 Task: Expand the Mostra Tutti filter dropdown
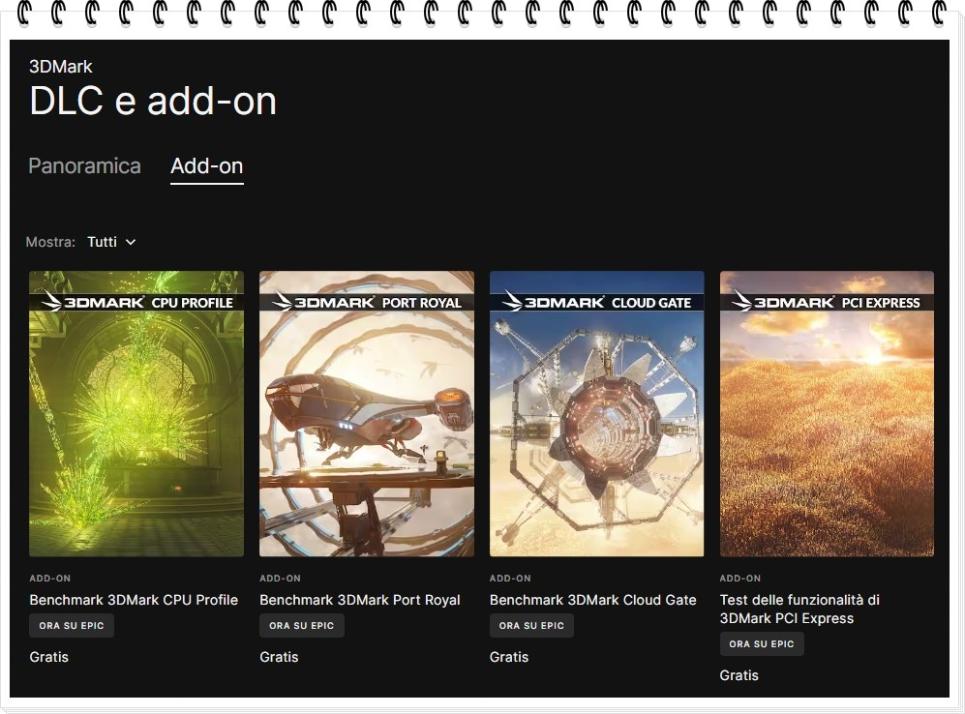(111, 242)
